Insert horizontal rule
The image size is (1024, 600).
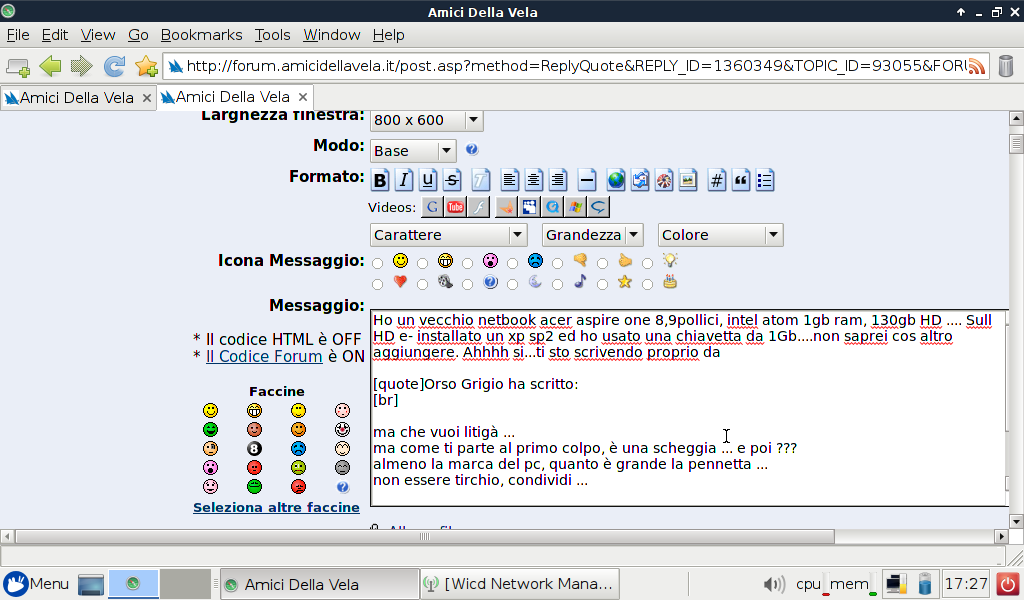point(586,180)
